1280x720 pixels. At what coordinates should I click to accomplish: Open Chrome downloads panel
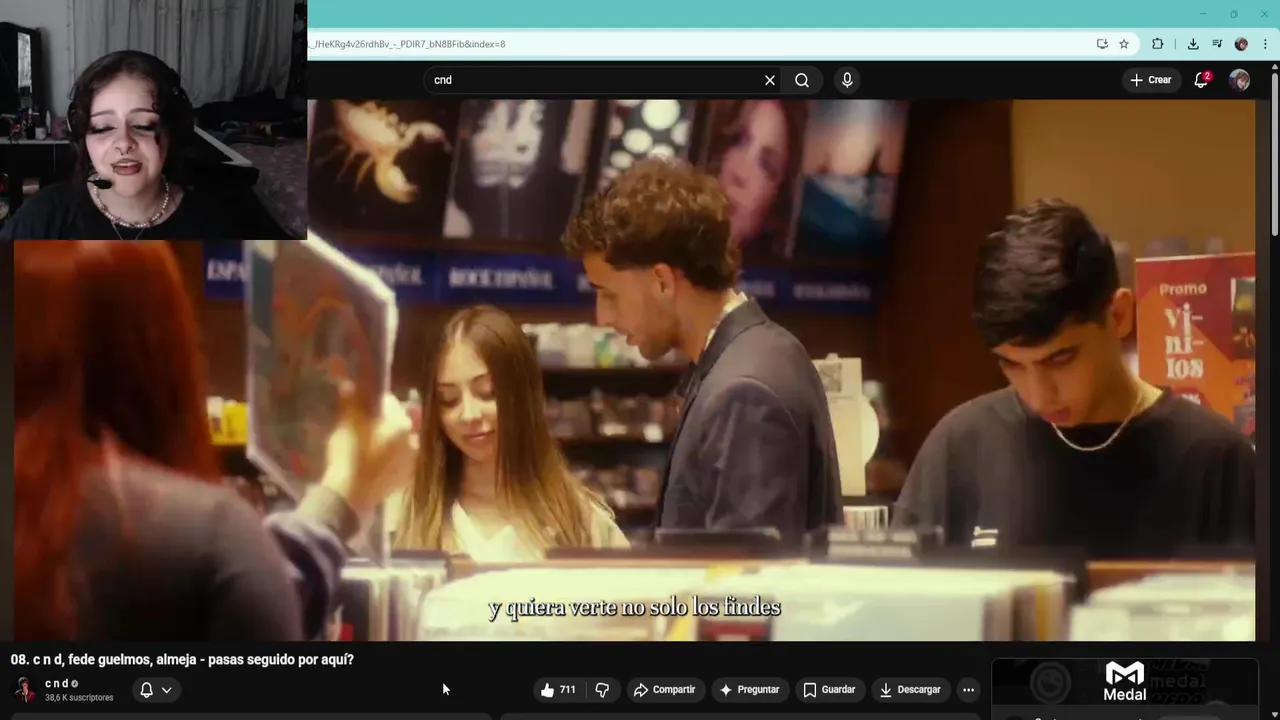point(1193,44)
